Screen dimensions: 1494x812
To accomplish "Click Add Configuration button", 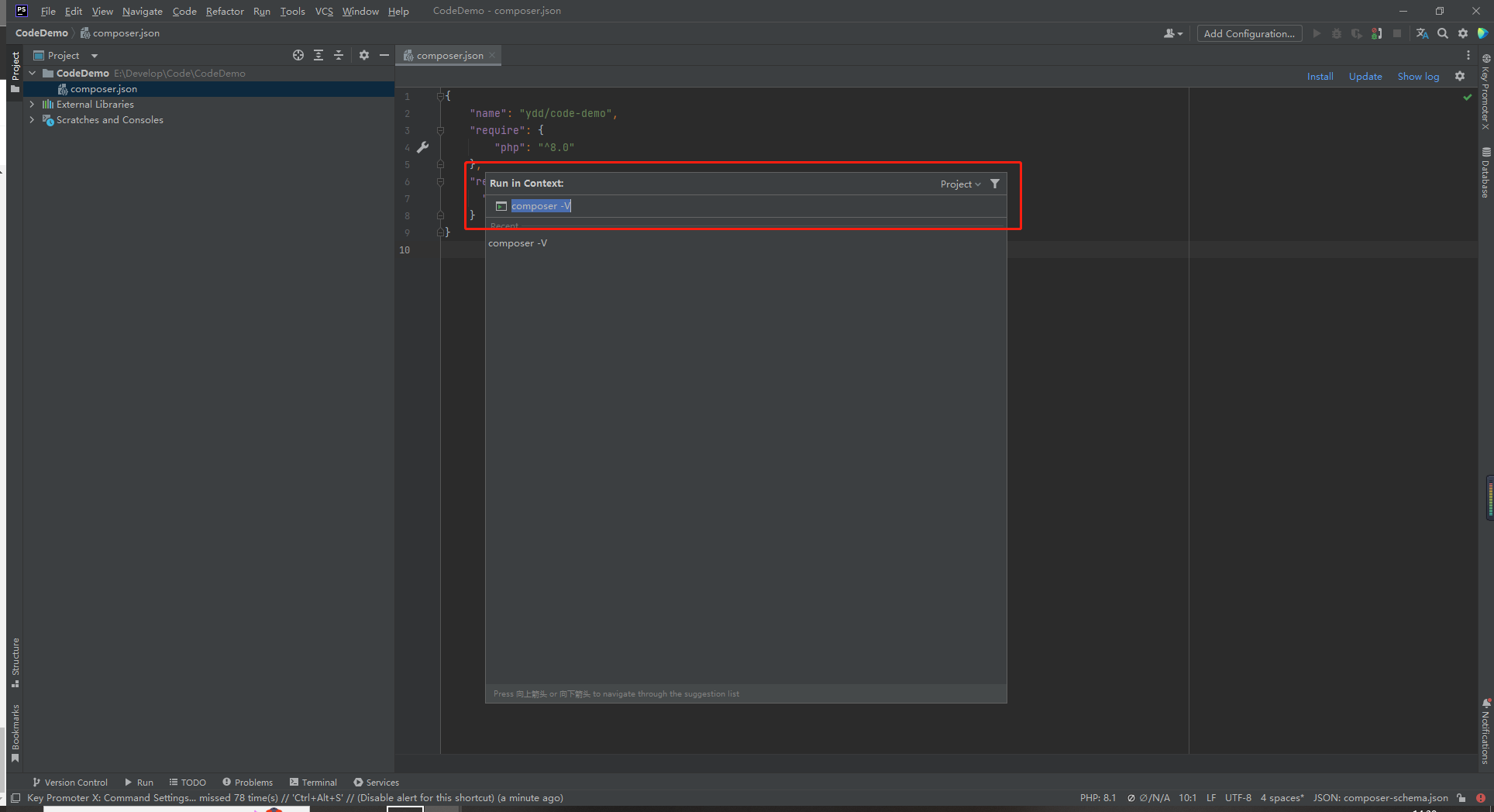I will [x=1249, y=33].
